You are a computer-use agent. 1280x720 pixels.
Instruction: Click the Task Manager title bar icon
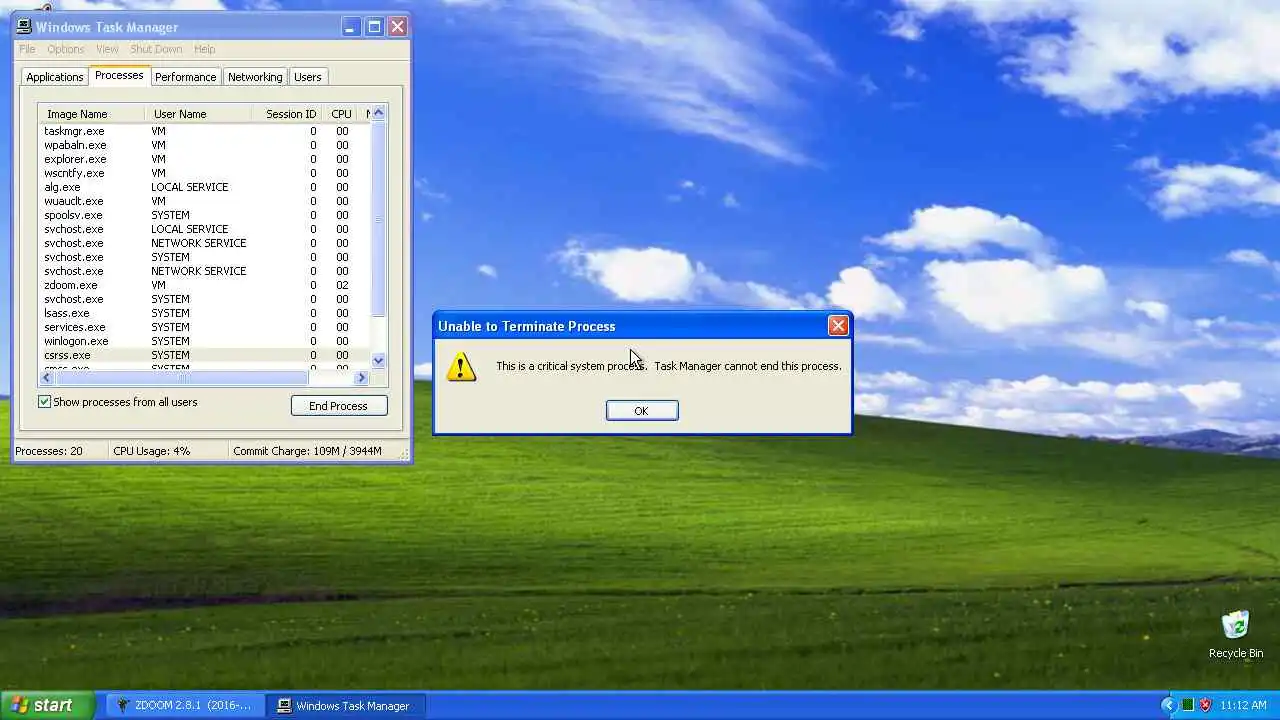[x=25, y=27]
